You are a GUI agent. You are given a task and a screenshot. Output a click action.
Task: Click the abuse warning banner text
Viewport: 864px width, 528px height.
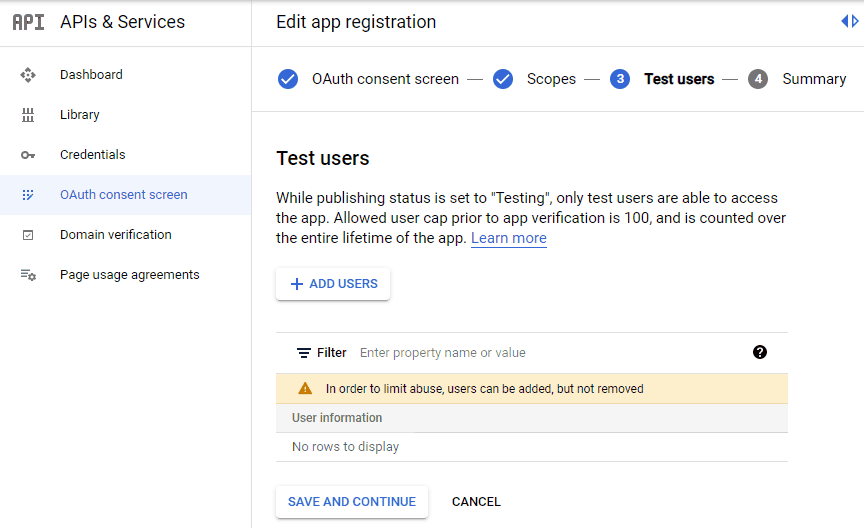click(x=484, y=389)
